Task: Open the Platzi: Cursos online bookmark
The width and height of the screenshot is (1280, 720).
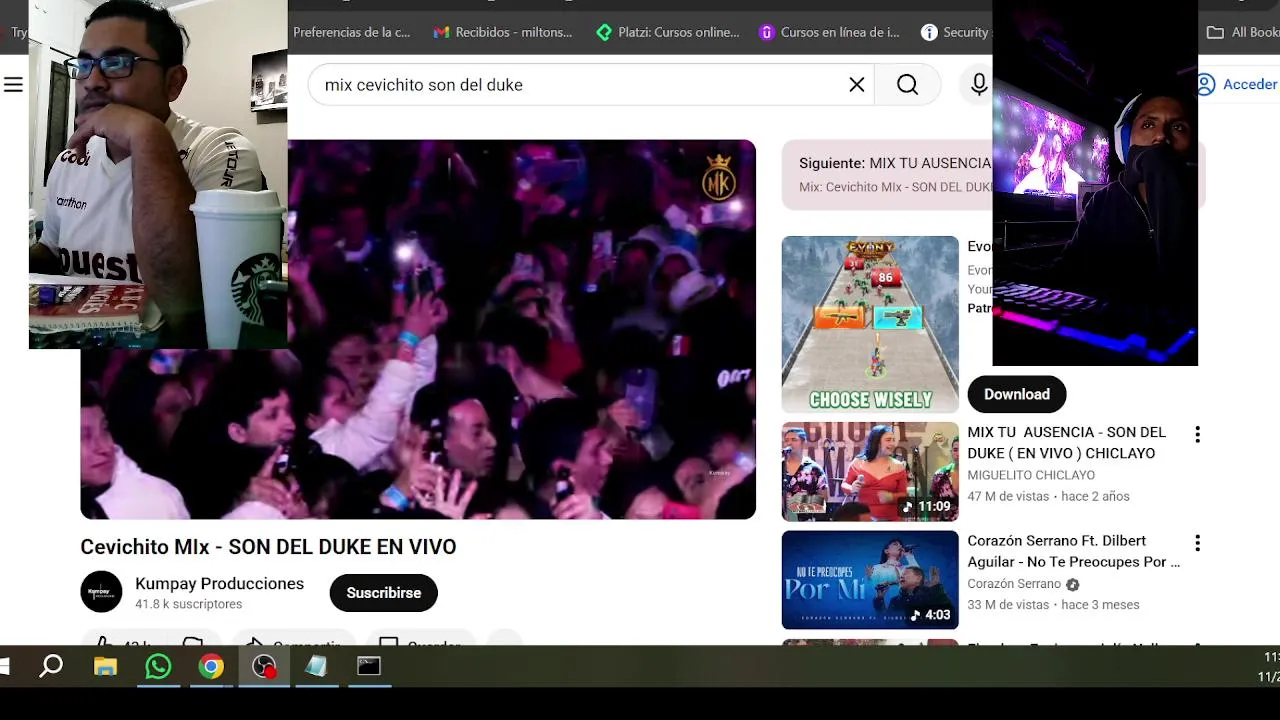Action: point(668,32)
